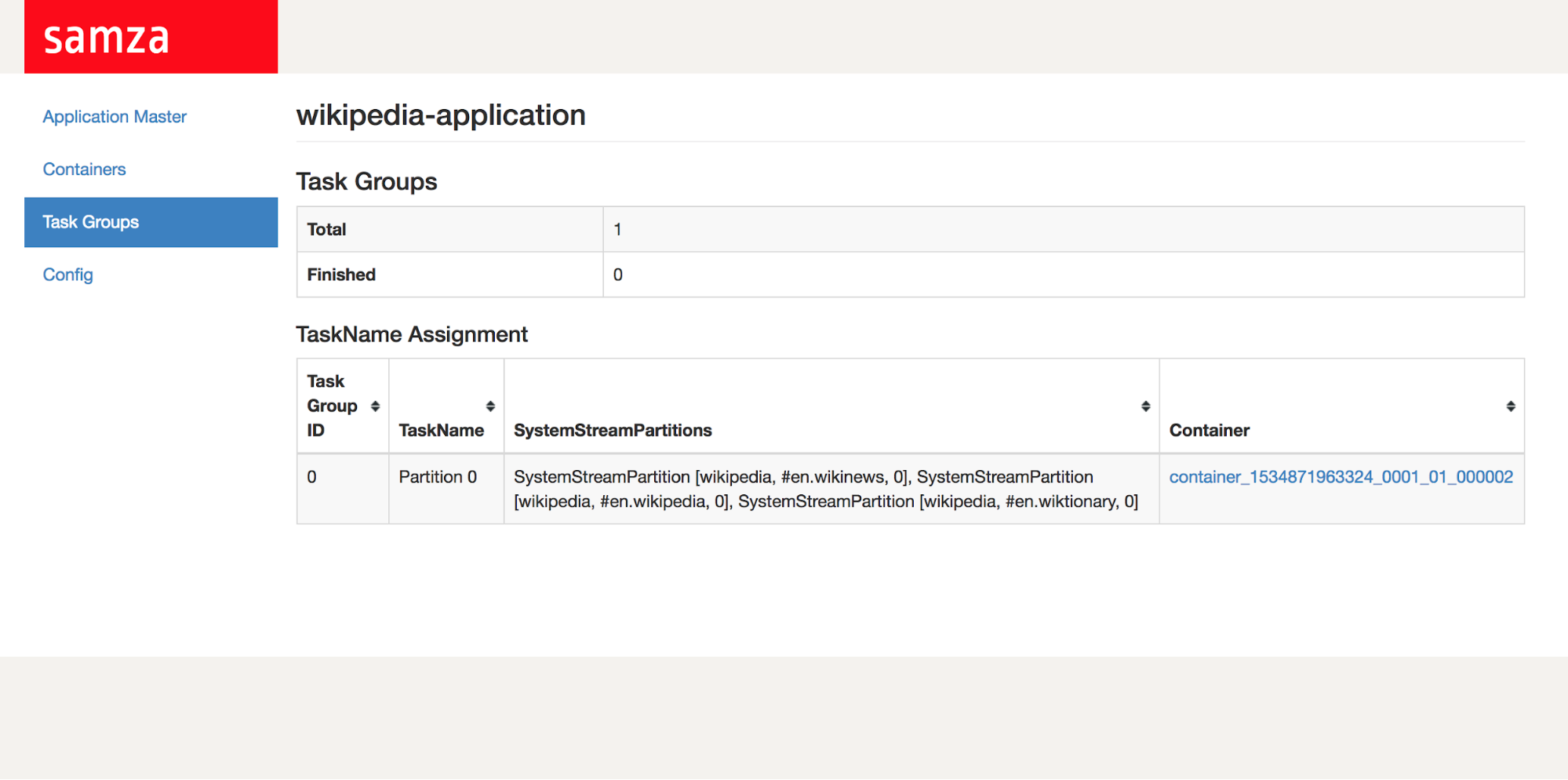Sort by Task Group ID arrow icon
1568x780 pixels.
click(x=375, y=406)
